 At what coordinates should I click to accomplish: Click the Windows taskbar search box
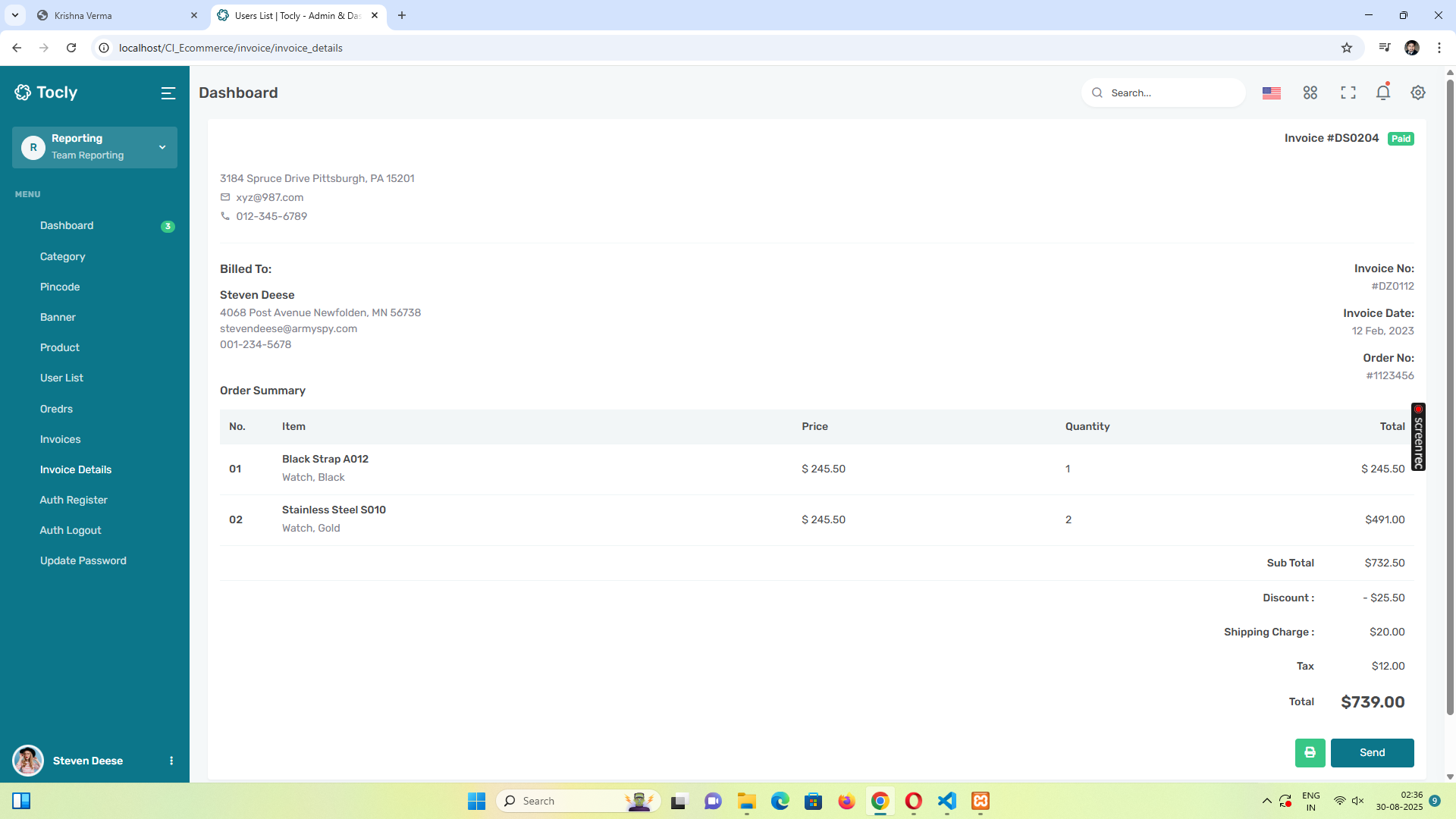tap(578, 801)
